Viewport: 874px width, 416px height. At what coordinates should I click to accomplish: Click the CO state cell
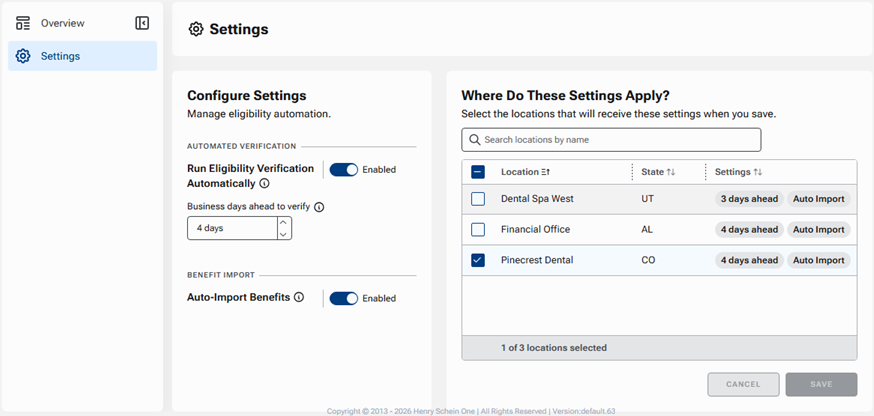648,260
